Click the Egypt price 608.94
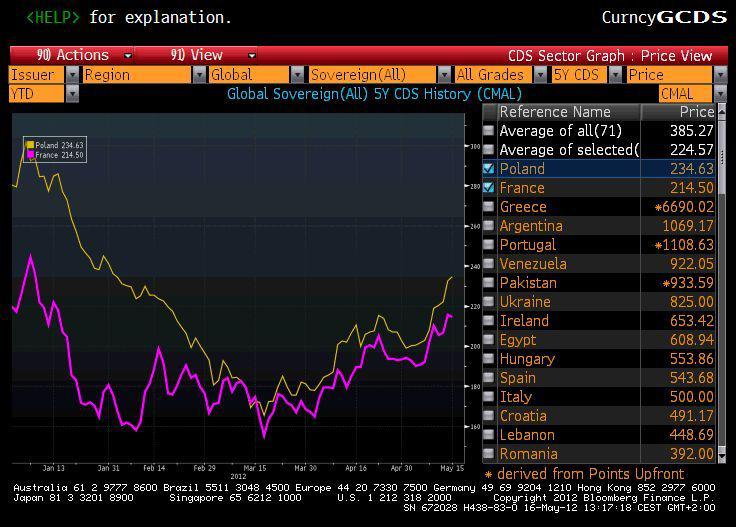736x527 pixels. [x=691, y=340]
